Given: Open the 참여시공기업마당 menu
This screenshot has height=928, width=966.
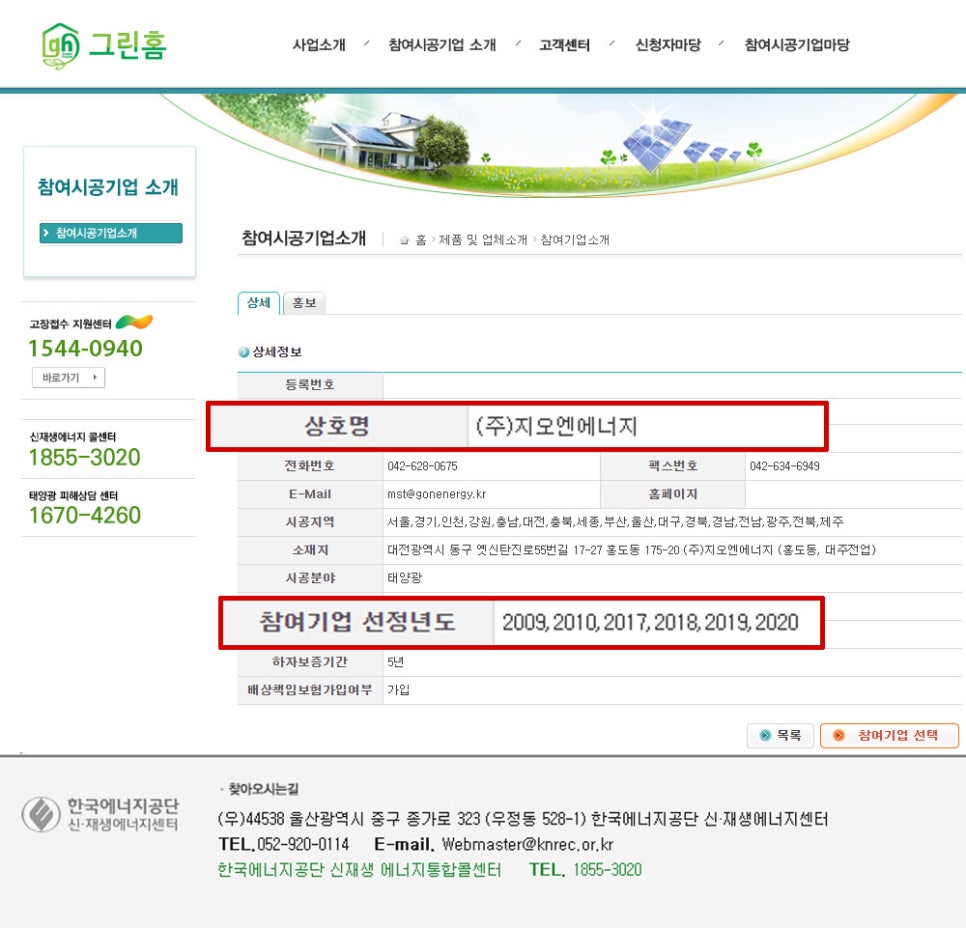Looking at the screenshot, I should pyautogui.click(x=797, y=45).
